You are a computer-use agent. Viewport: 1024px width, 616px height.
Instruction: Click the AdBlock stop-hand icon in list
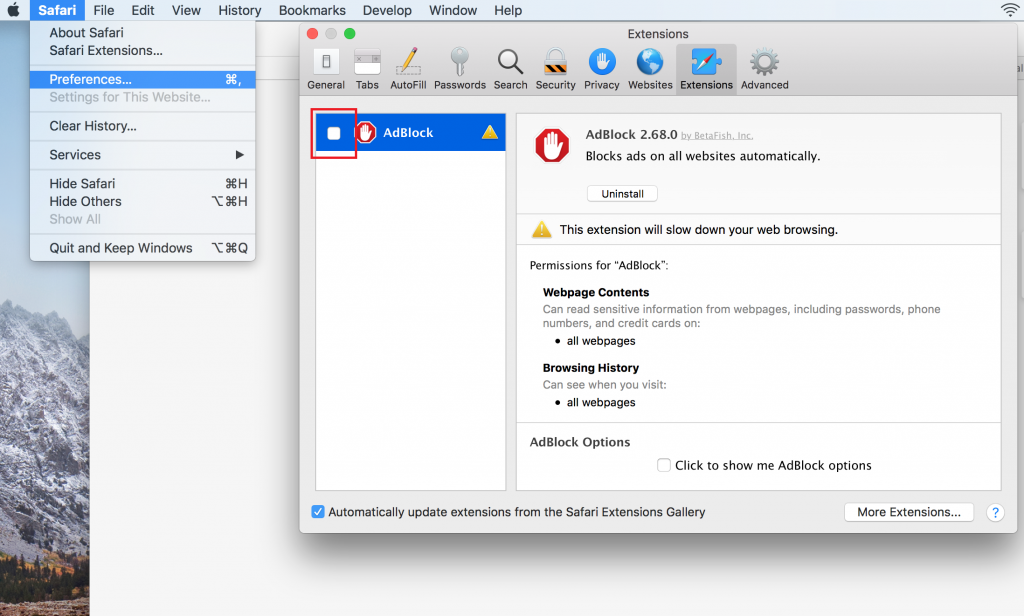(366, 133)
